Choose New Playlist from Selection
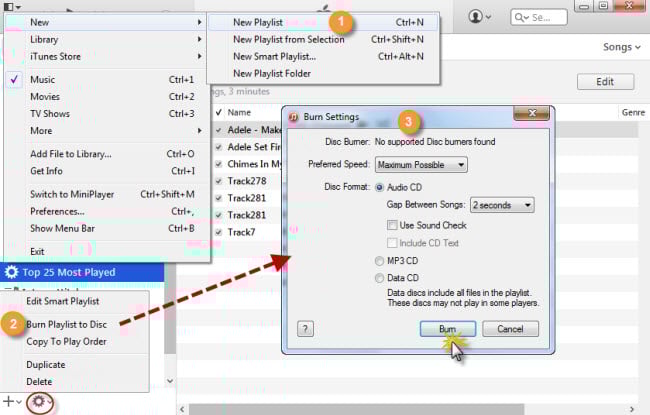650x415 pixels. click(x=323, y=39)
